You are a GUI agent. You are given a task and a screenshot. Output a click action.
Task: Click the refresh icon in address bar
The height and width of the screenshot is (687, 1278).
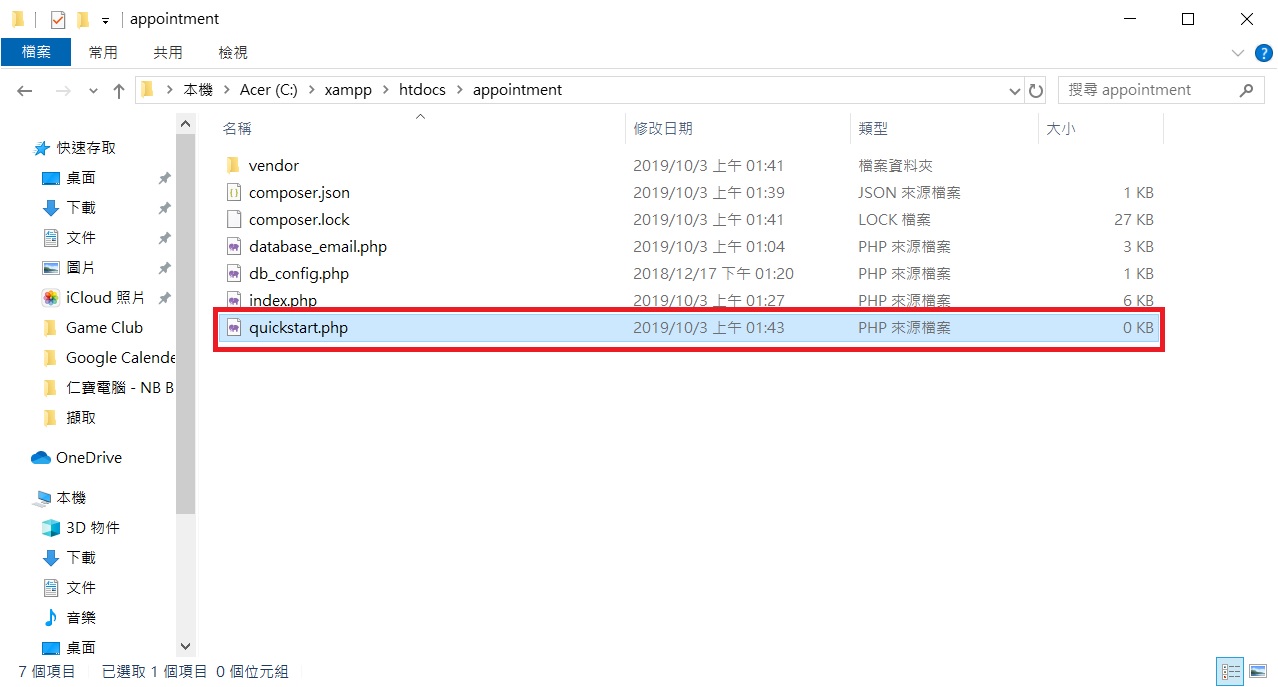point(1036,89)
